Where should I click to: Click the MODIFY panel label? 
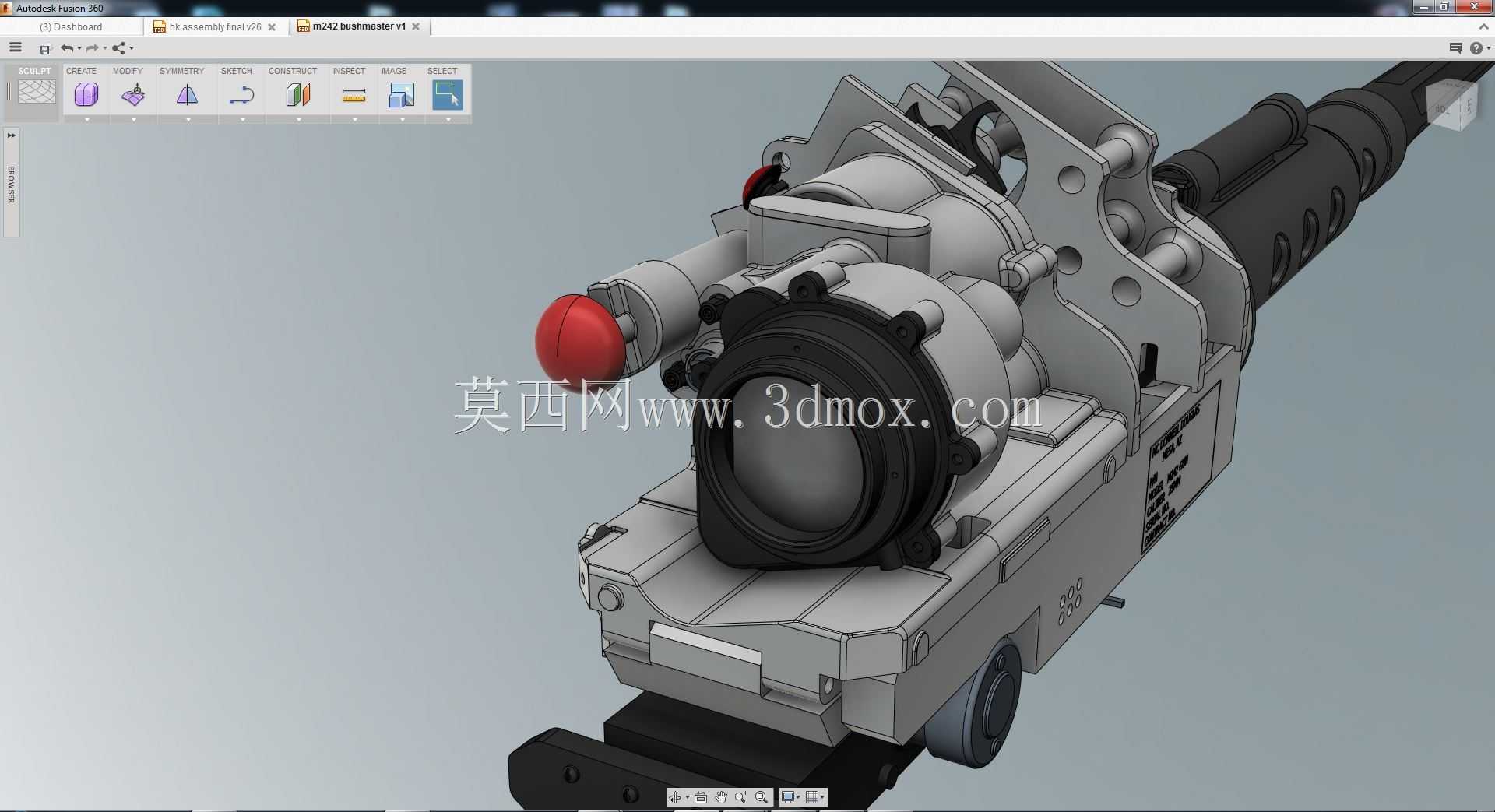[x=128, y=71]
